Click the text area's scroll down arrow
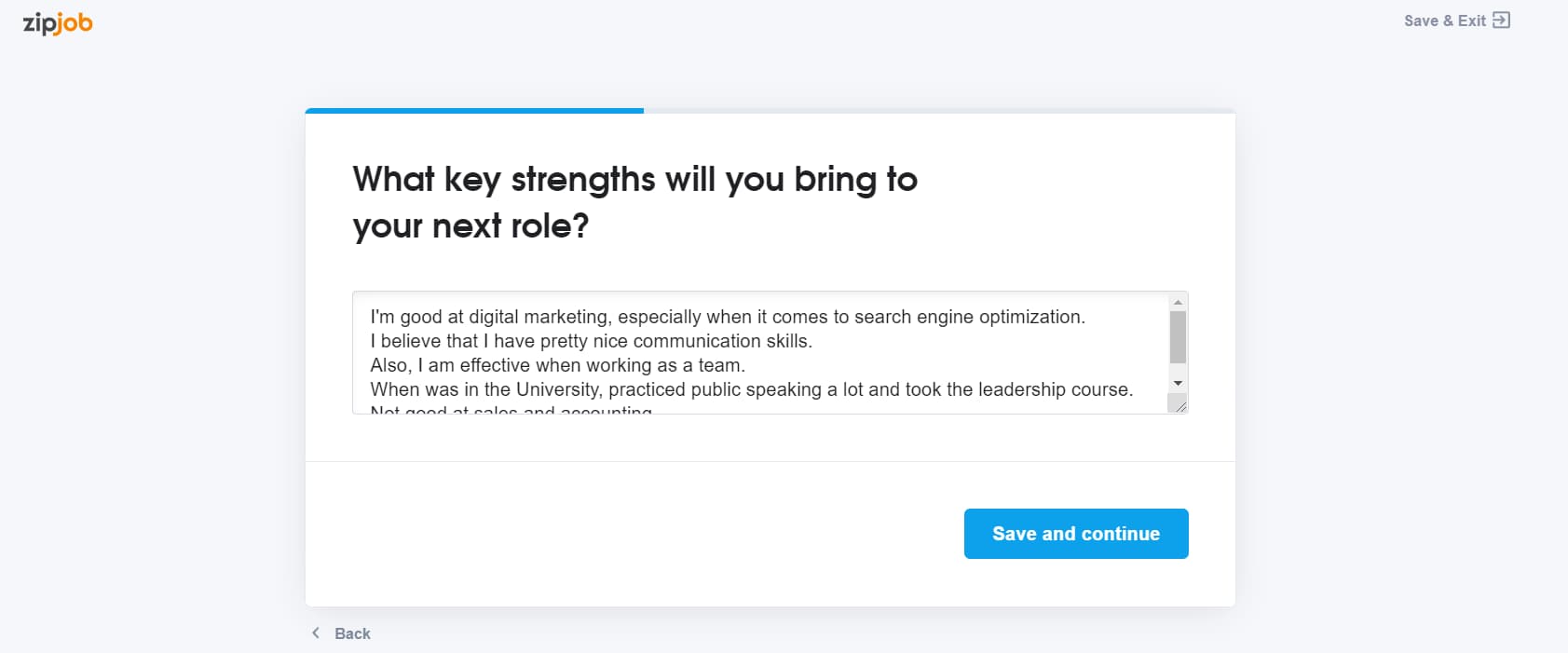 pyautogui.click(x=1178, y=384)
